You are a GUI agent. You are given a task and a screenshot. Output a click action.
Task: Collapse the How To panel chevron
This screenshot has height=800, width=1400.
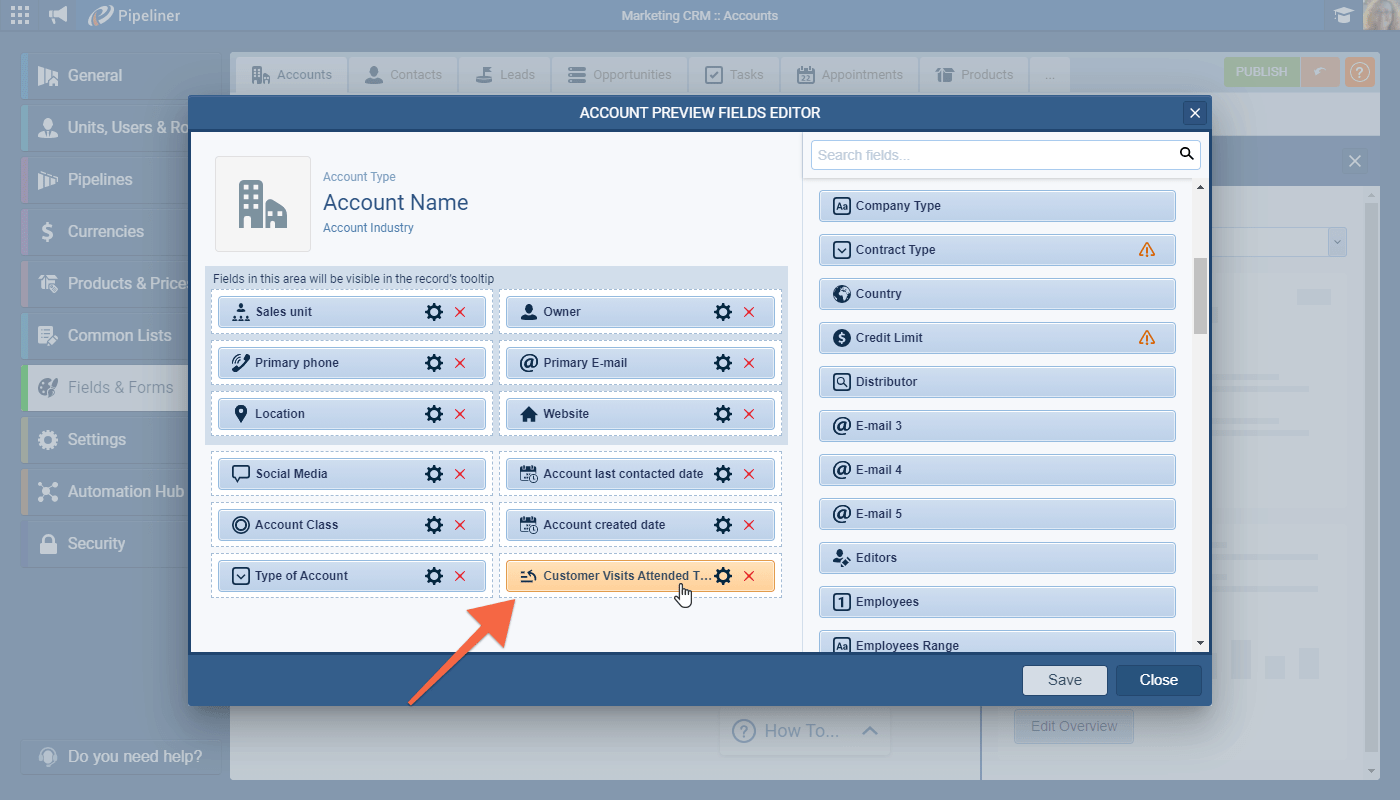[869, 731]
